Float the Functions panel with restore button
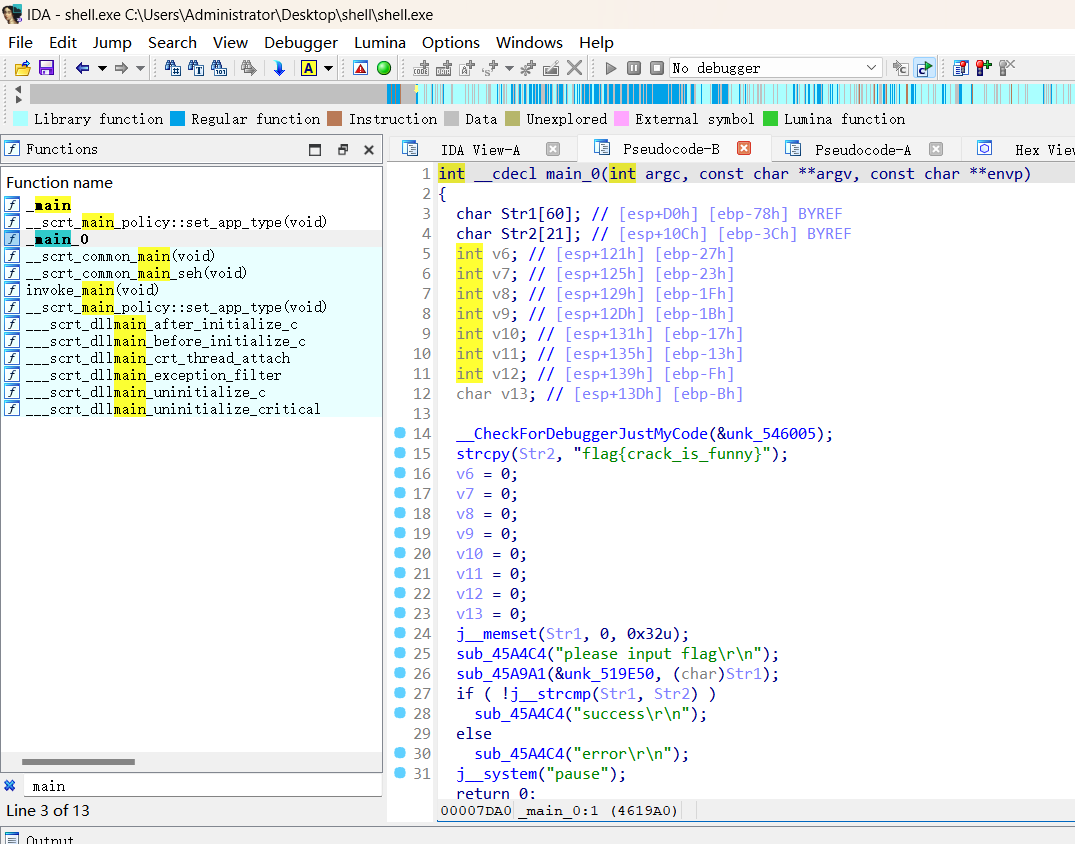 (343, 149)
